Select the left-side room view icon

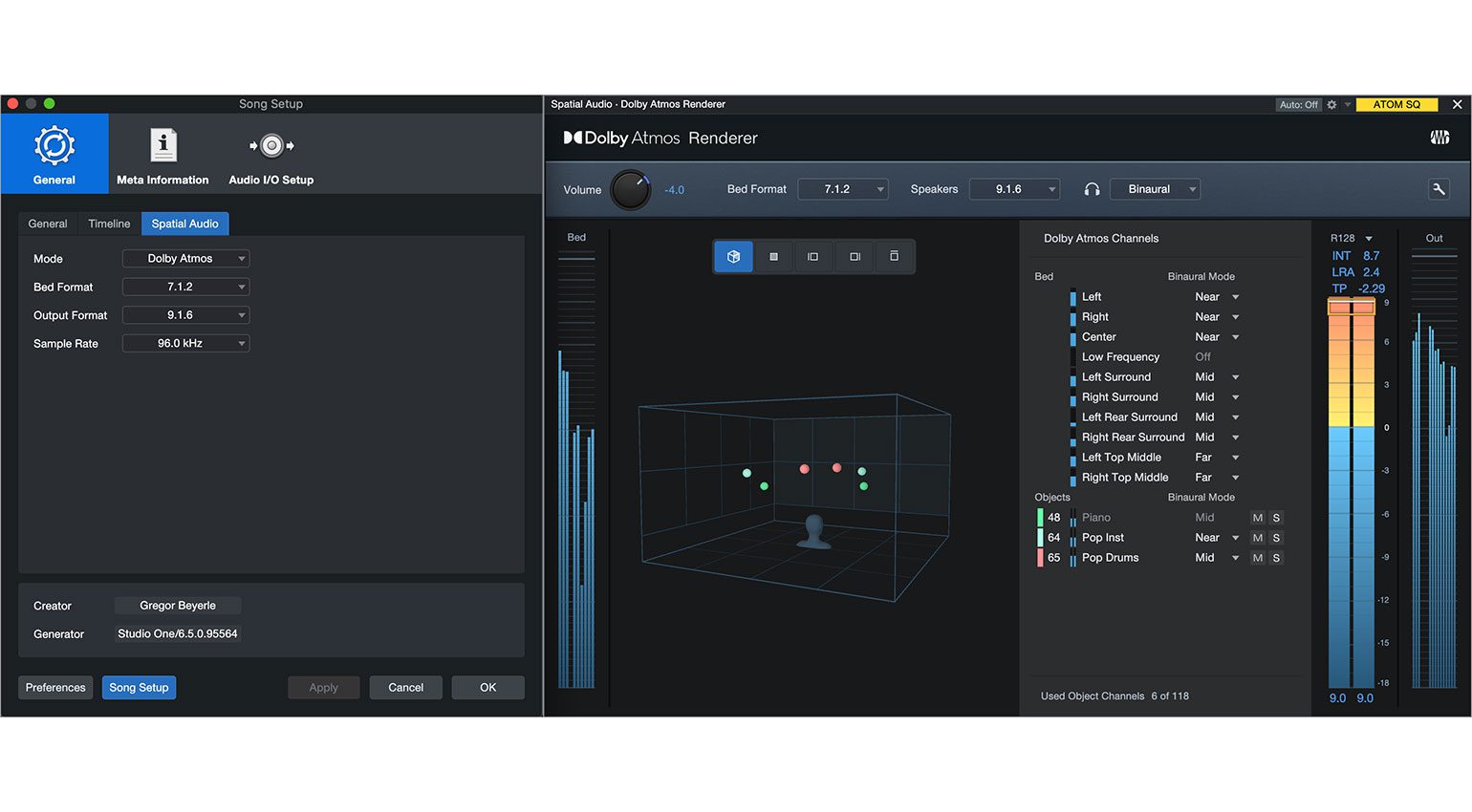tap(813, 256)
